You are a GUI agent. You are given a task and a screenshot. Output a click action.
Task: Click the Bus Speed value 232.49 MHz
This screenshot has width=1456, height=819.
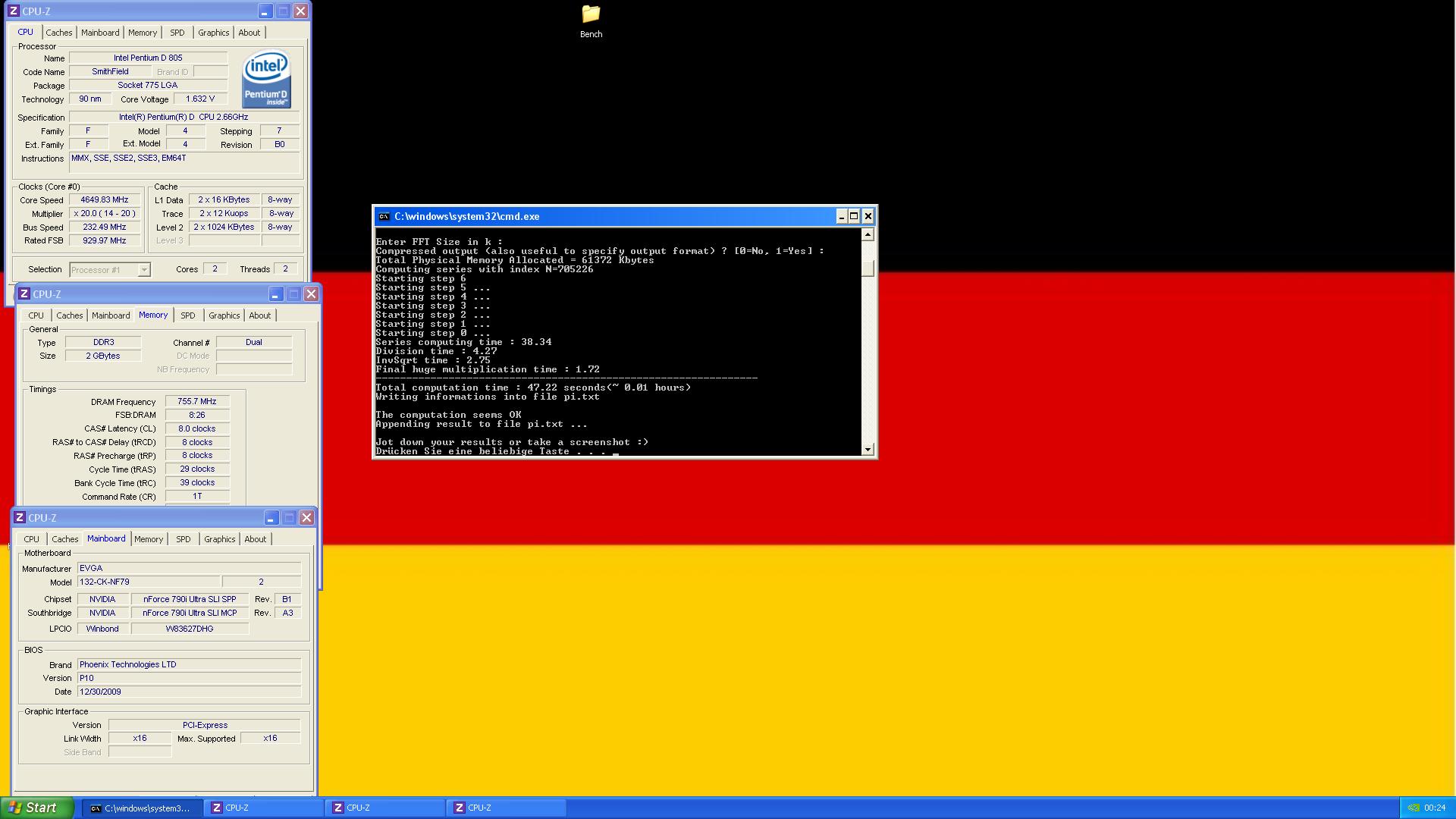tap(105, 227)
